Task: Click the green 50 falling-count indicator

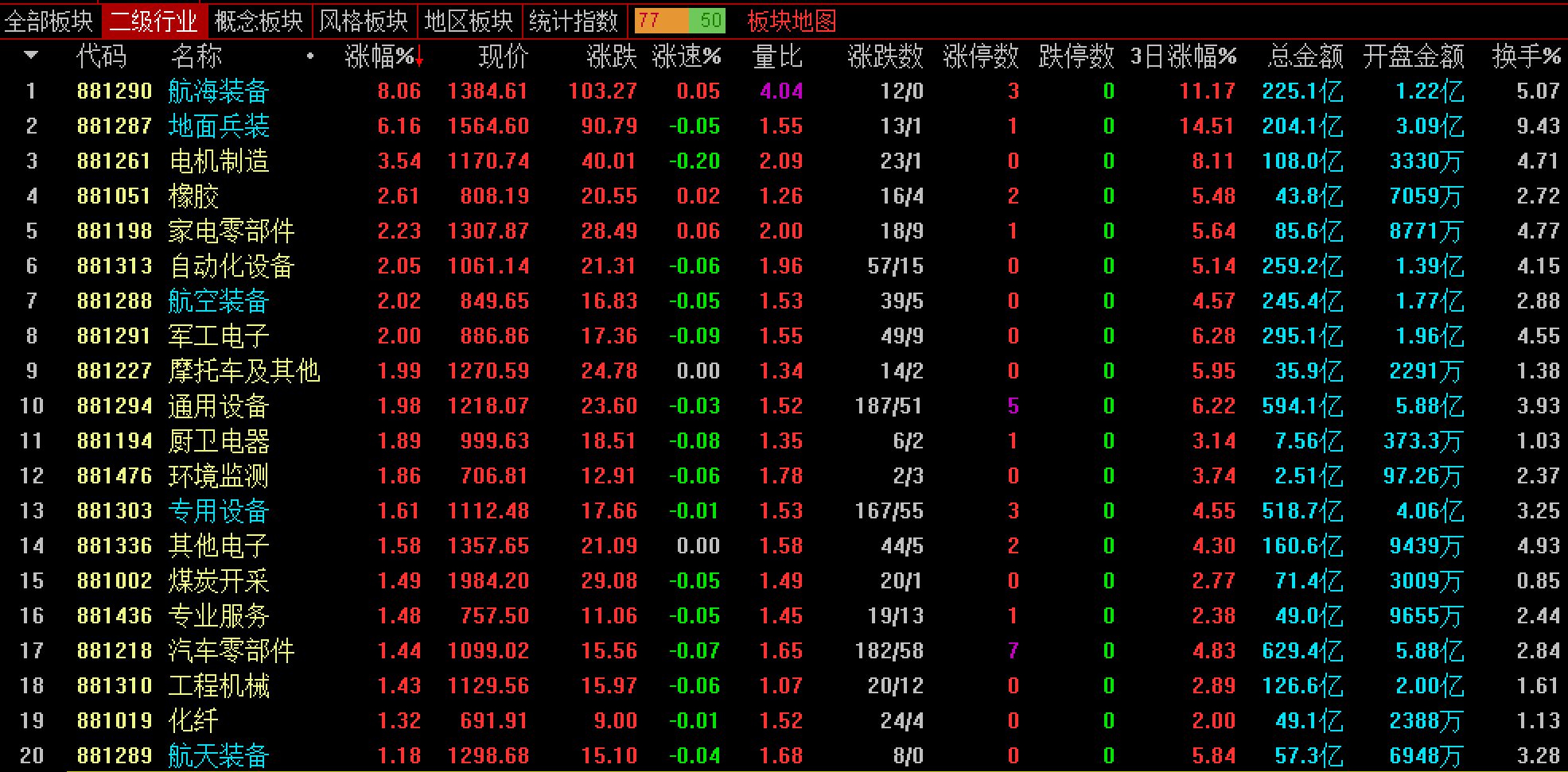Action: (707, 21)
